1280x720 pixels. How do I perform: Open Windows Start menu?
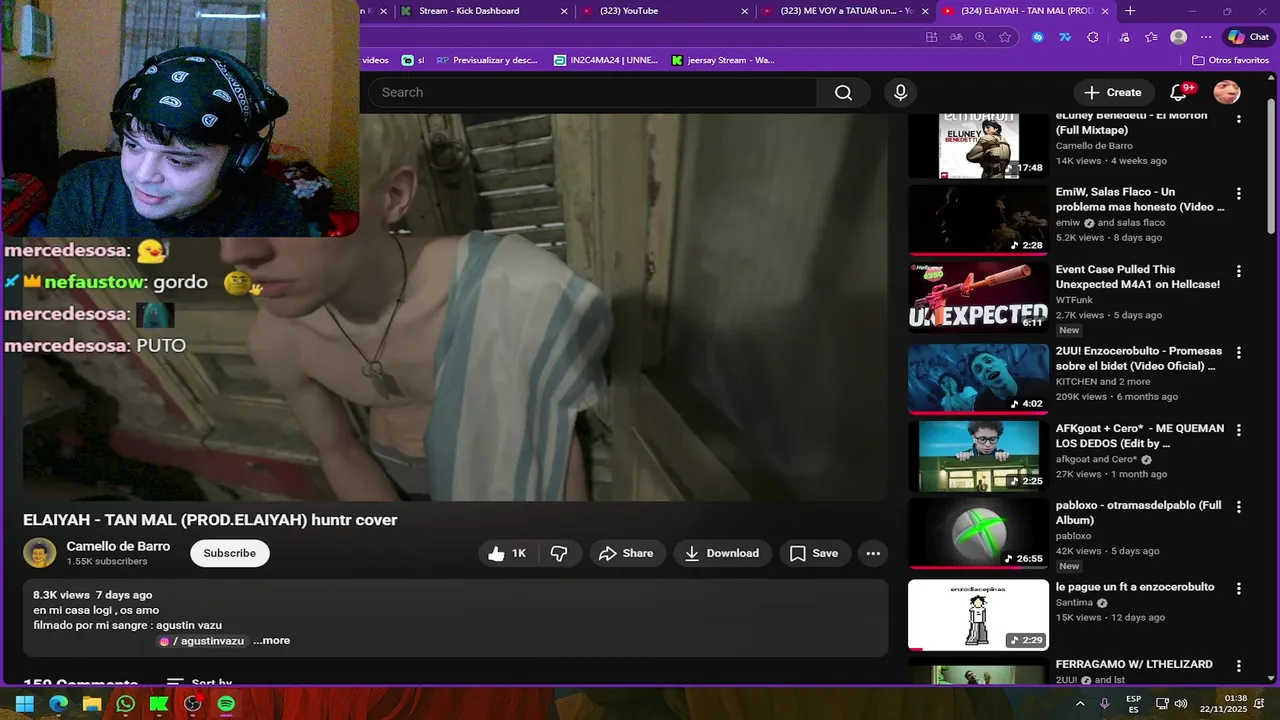(x=25, y=704)
